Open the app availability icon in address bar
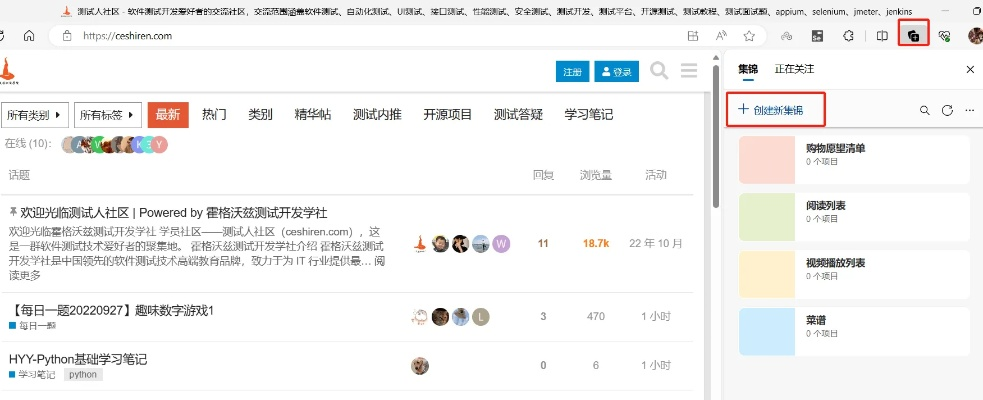Screen dimensions: 983x400 [x=693, y=36]
